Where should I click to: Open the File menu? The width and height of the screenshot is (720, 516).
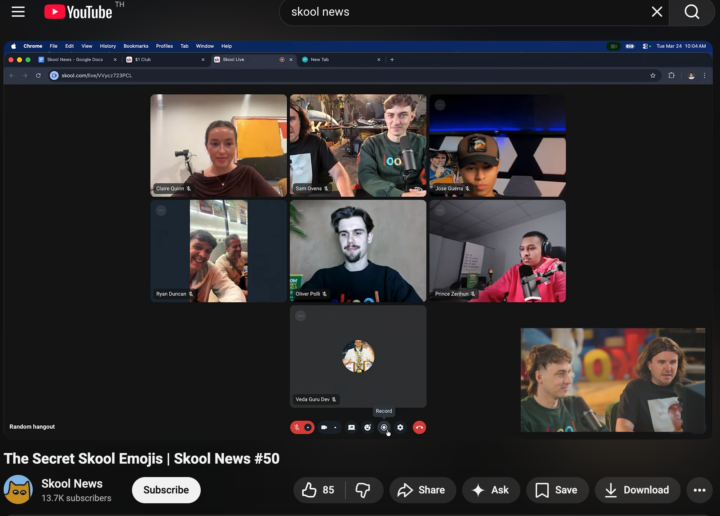coord(54,46)
